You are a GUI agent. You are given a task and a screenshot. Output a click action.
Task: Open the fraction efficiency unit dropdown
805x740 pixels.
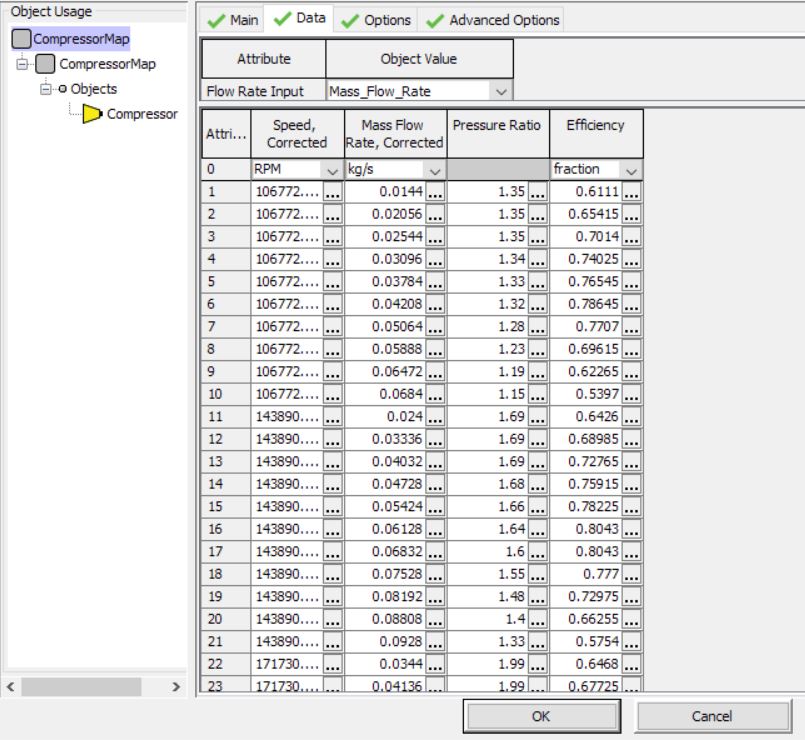click(x=631, y=170)
